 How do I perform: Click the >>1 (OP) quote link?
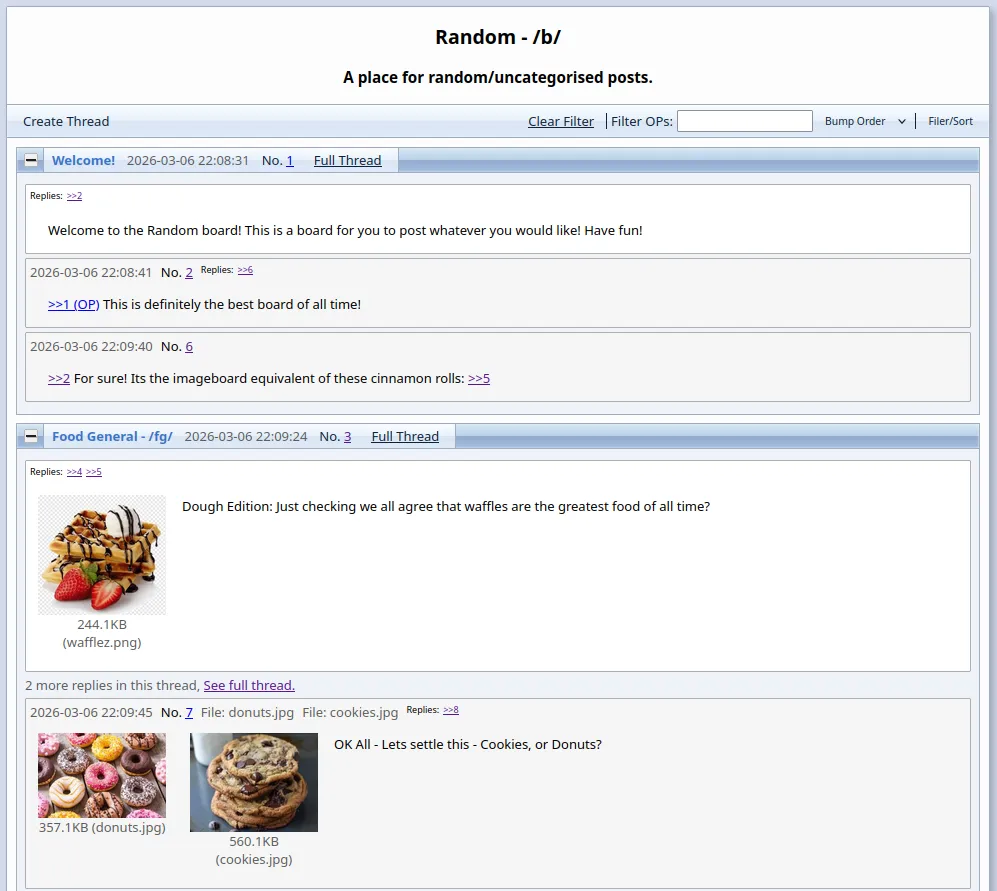pyautogui.click(x=74, y=305)
